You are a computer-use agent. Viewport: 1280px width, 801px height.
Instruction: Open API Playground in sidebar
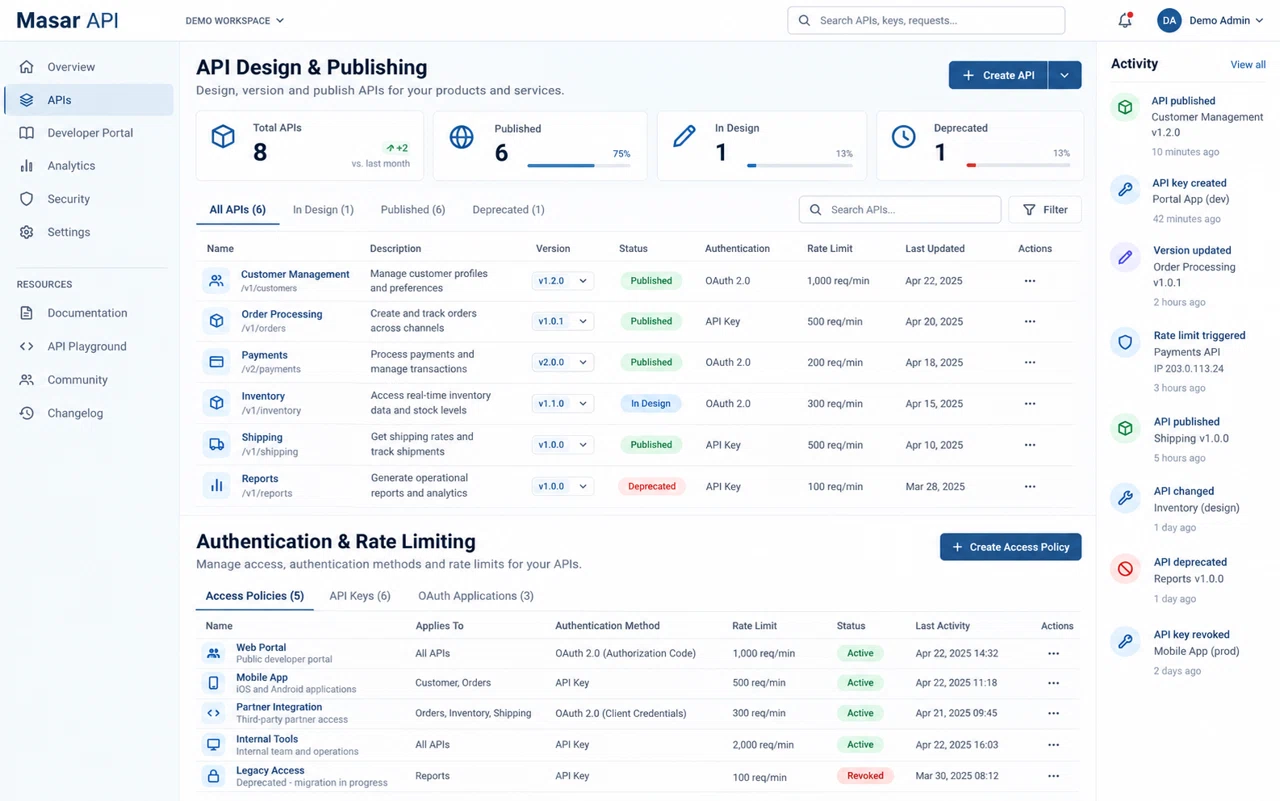(x=89, y=346)
